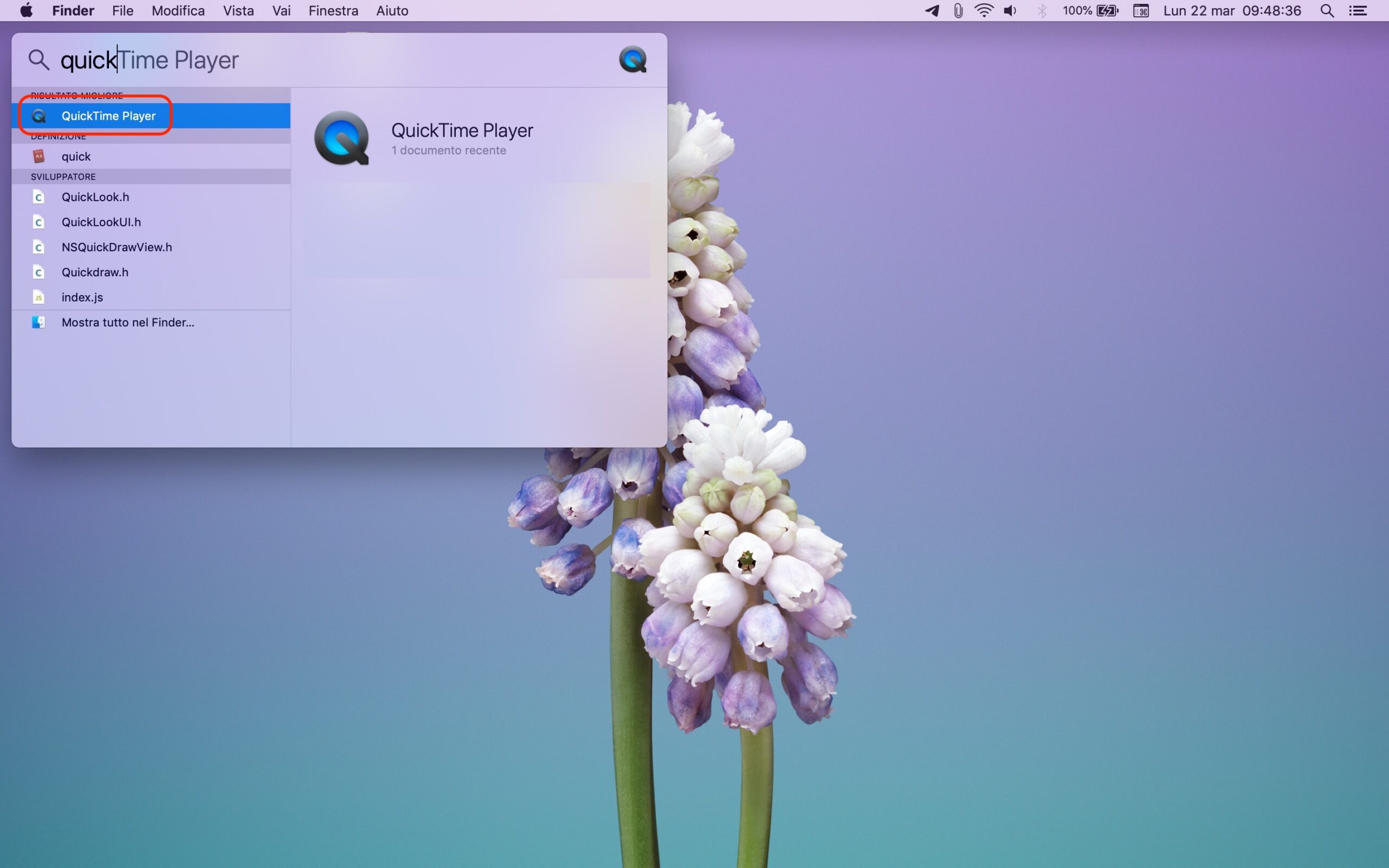Select the QuickLookUI.h result
The image size is (1389, 868).
(101, 222)
